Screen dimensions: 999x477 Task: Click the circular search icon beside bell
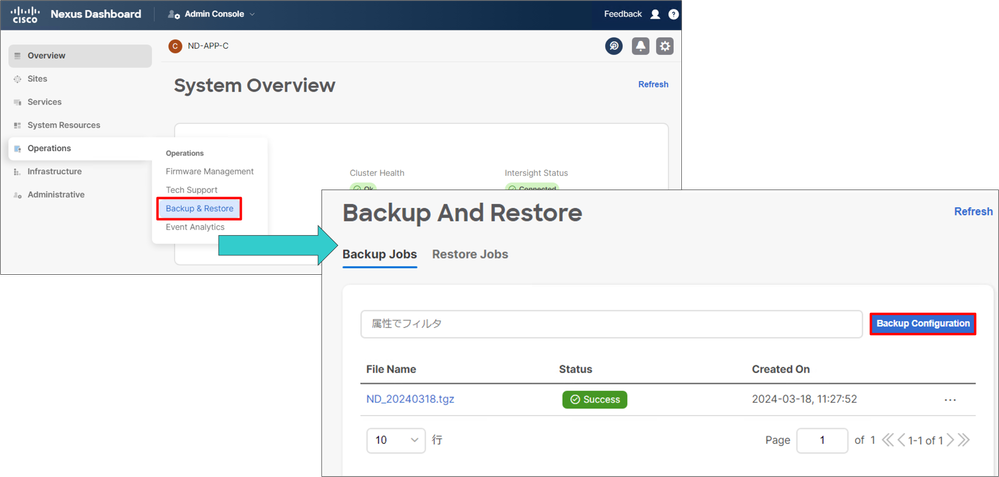pos(614,46)
